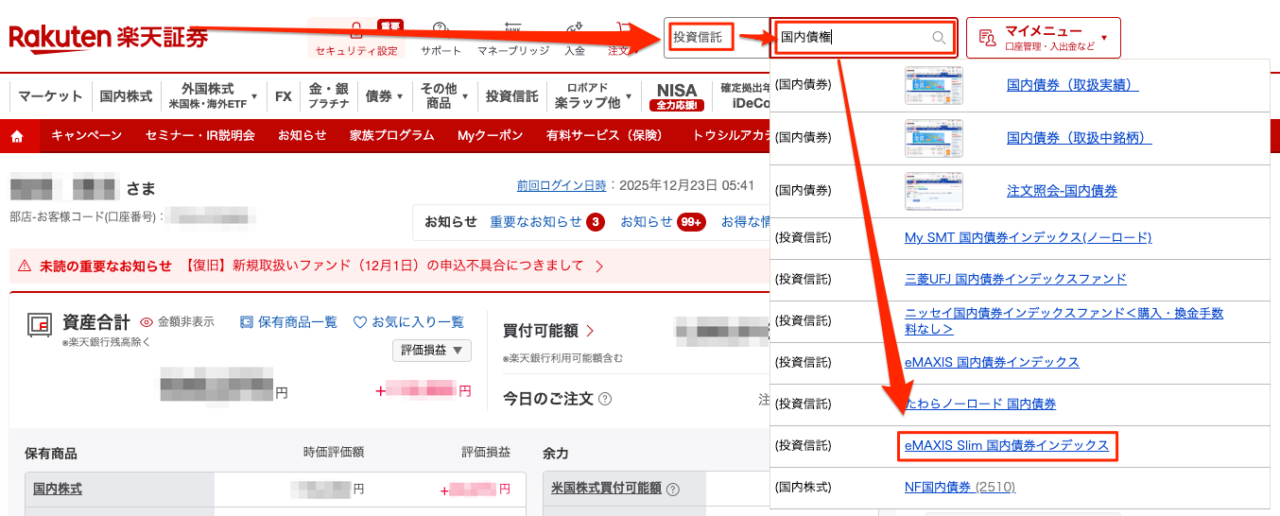1280x516 pixels.
Task: Expand the 買付可能額 chevron arrow
Action: click(x=591, y=330)
